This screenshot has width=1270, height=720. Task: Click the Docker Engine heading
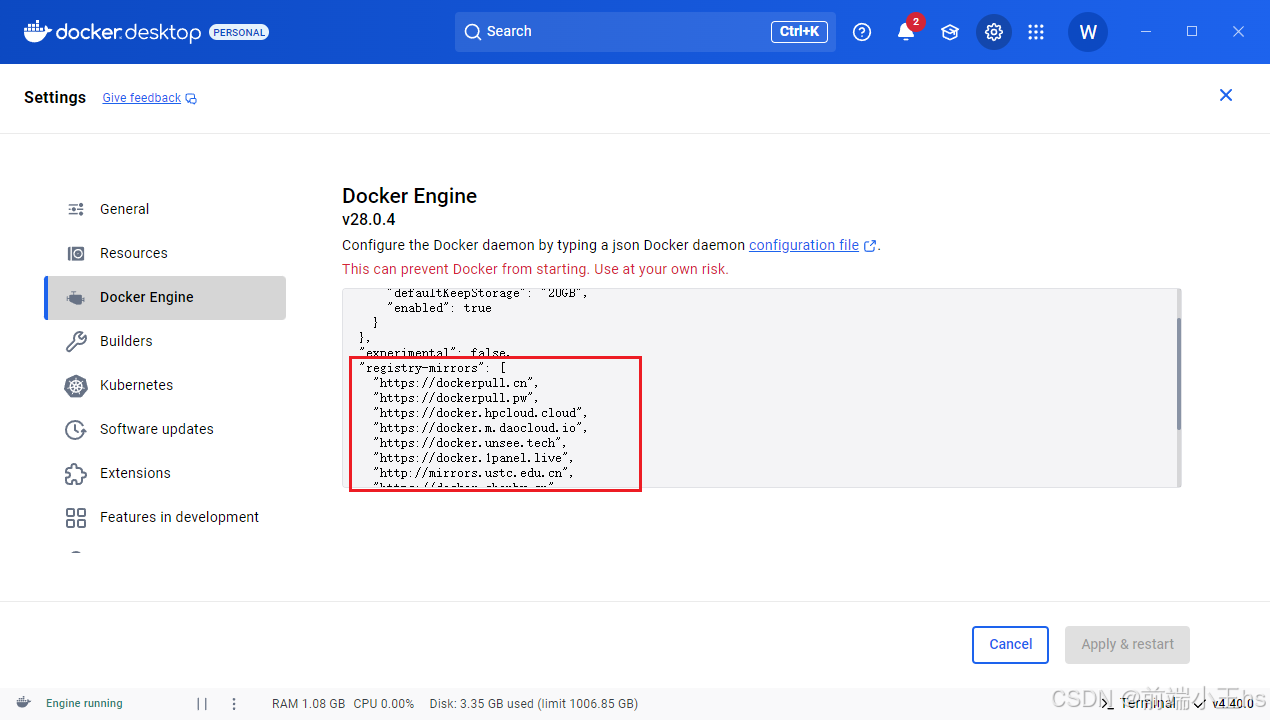tap(410, 196)
